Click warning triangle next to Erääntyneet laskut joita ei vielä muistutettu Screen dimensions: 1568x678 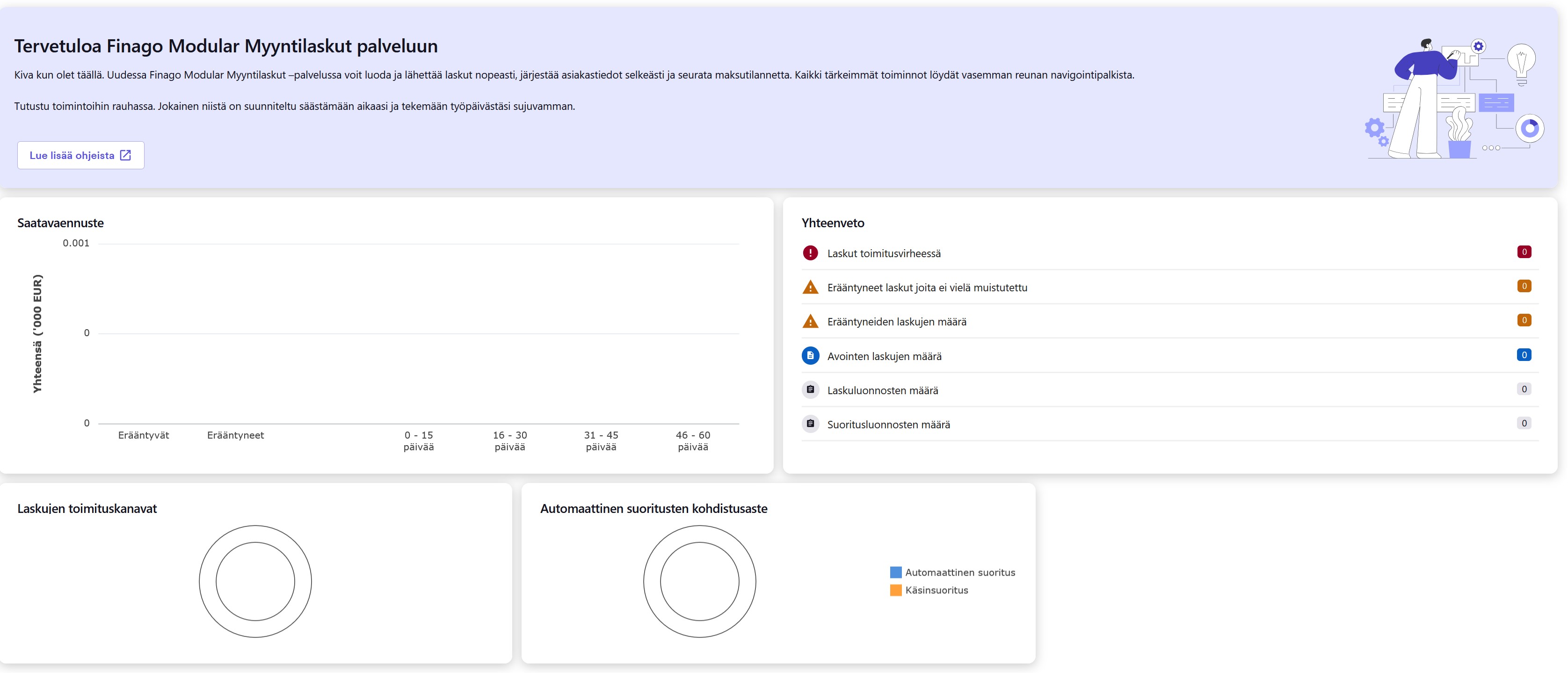tap(810, 287)
